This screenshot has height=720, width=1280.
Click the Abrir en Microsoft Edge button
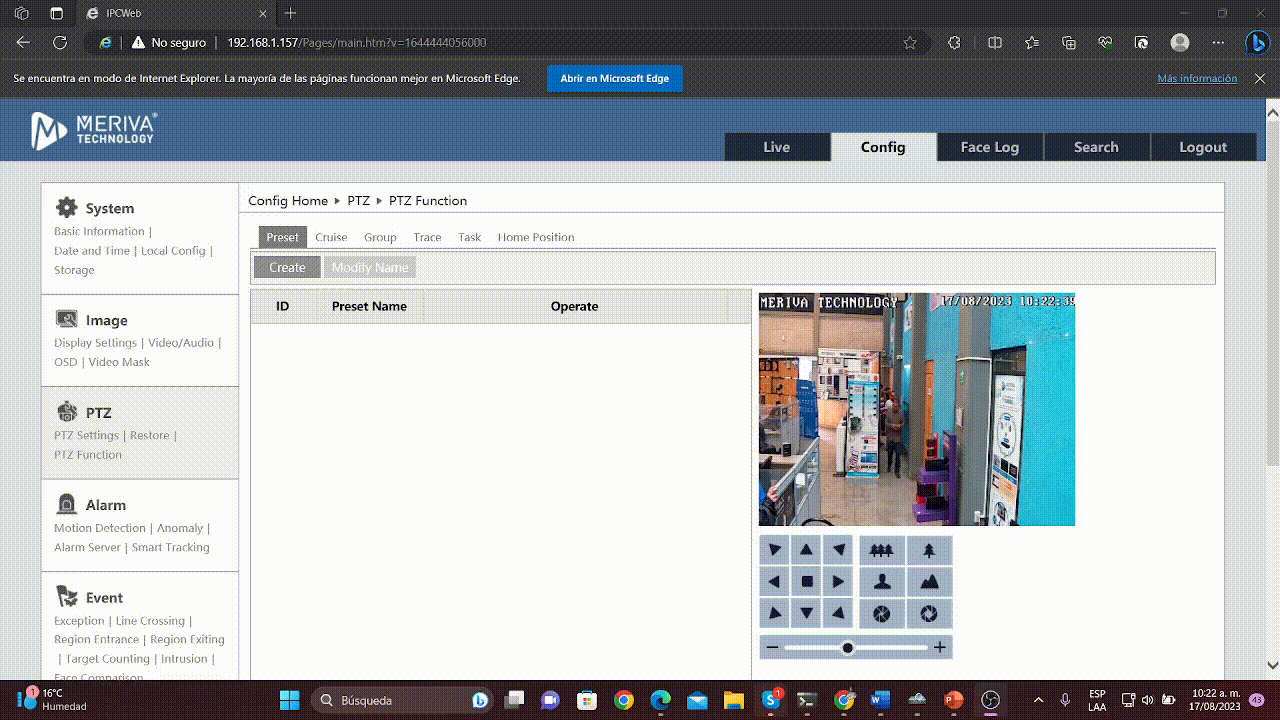tap(614, 78)
